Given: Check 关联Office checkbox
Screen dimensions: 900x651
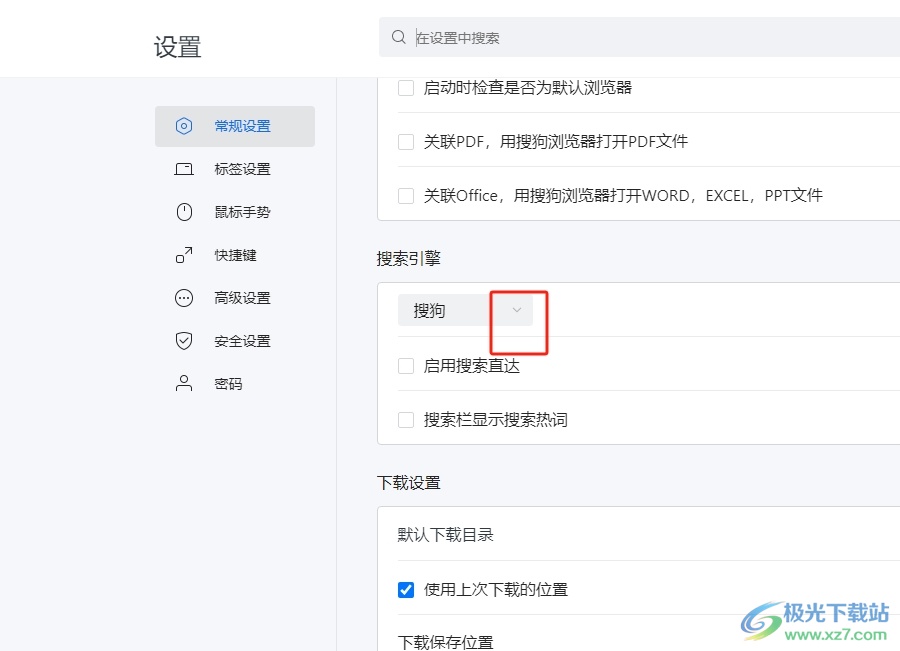Looking at the screenshot, I should (406, 196).
